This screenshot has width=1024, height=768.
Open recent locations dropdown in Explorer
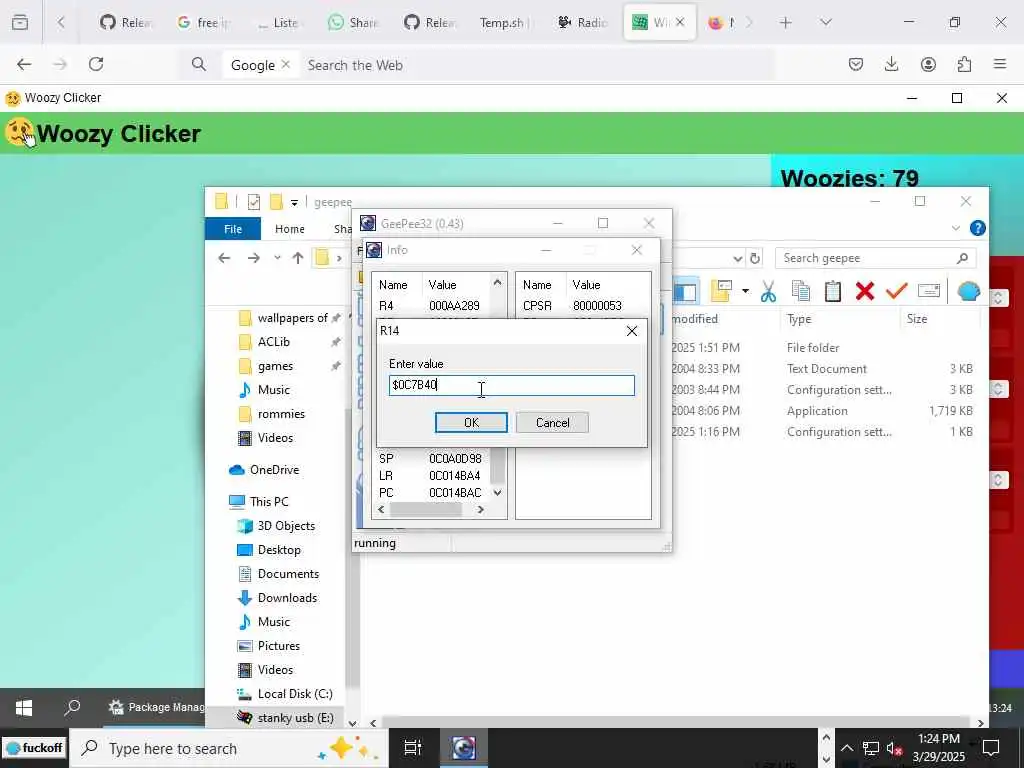tap(278, 258)
